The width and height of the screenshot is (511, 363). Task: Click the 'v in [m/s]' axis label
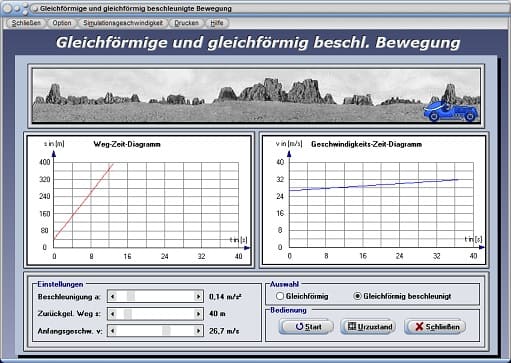[x=289, y=144]
